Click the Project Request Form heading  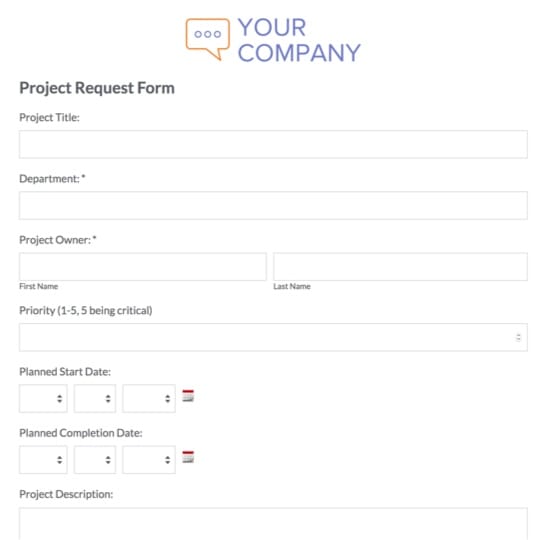click(97, 88)
